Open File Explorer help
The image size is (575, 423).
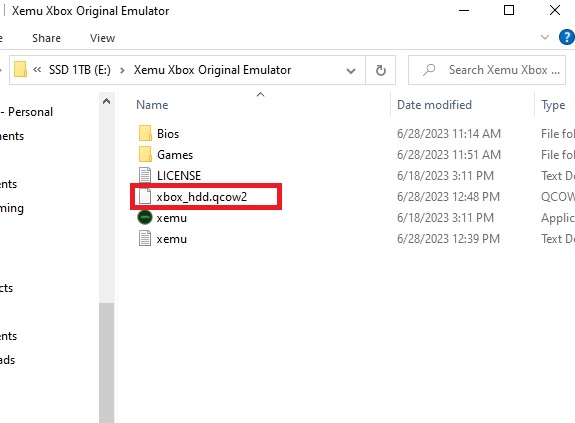[x=567, y=37]
